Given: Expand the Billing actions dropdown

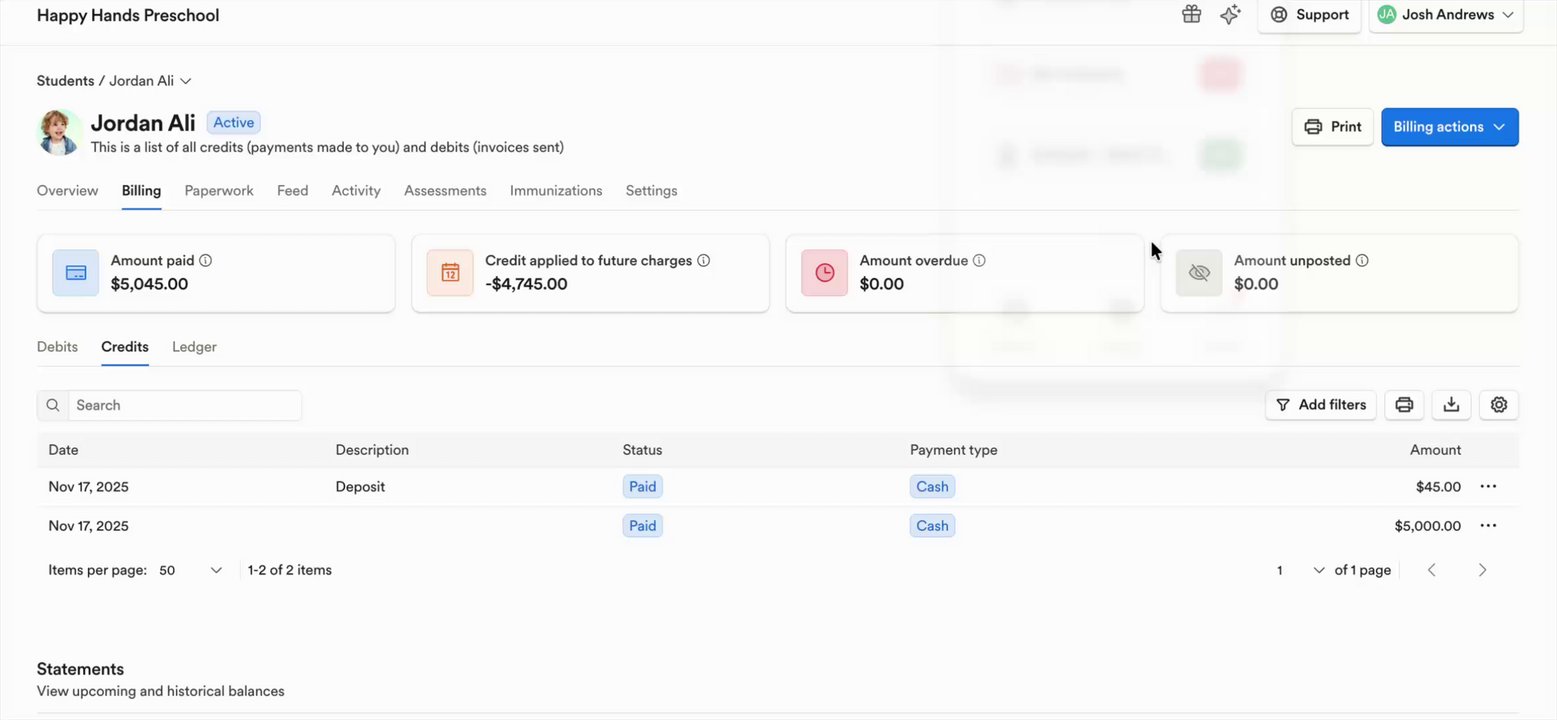Looking at the screenshot, I should click(x=1449, y=127).
